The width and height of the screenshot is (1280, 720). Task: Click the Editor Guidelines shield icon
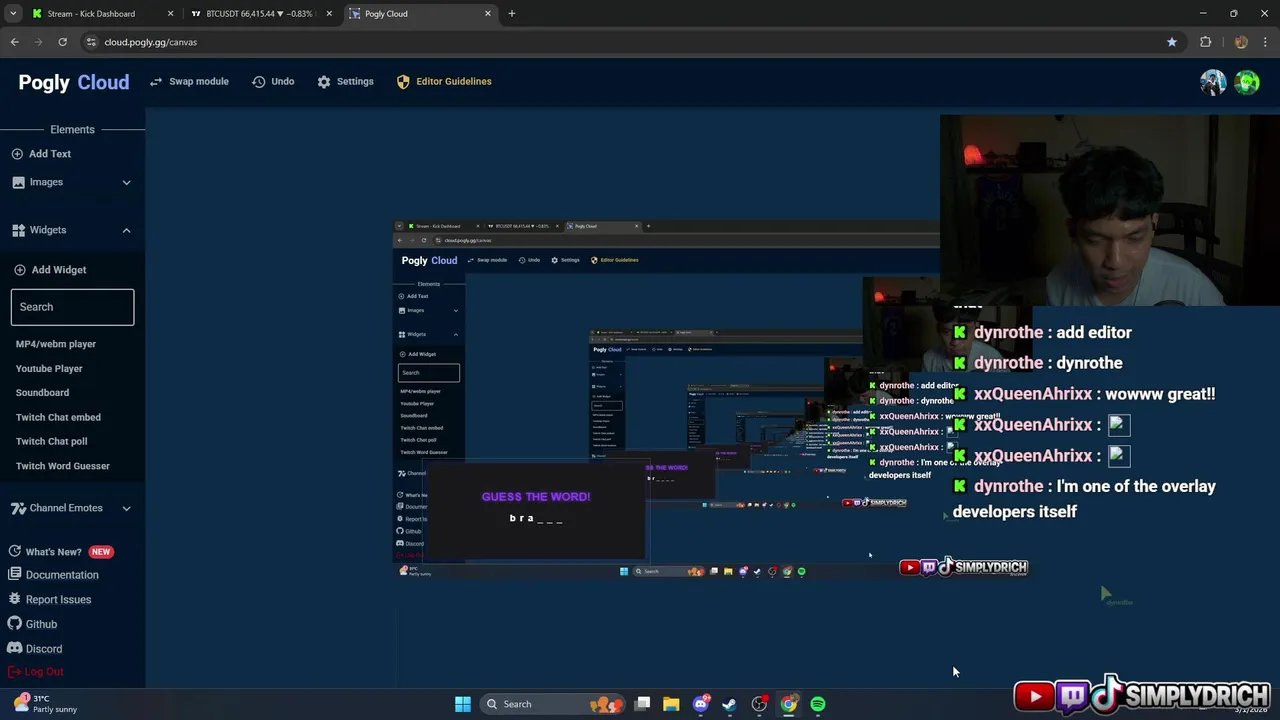[x=403, y=81]
